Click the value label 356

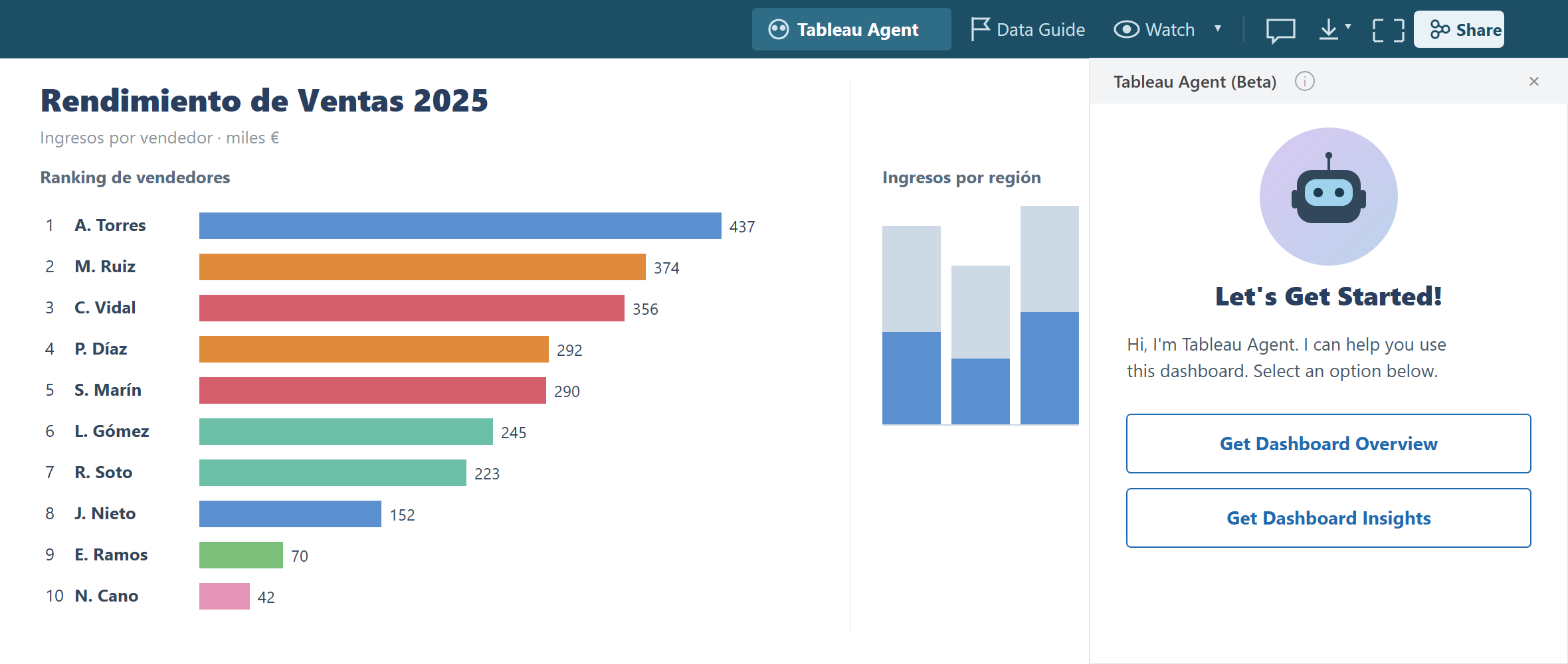tap(645, 309)
